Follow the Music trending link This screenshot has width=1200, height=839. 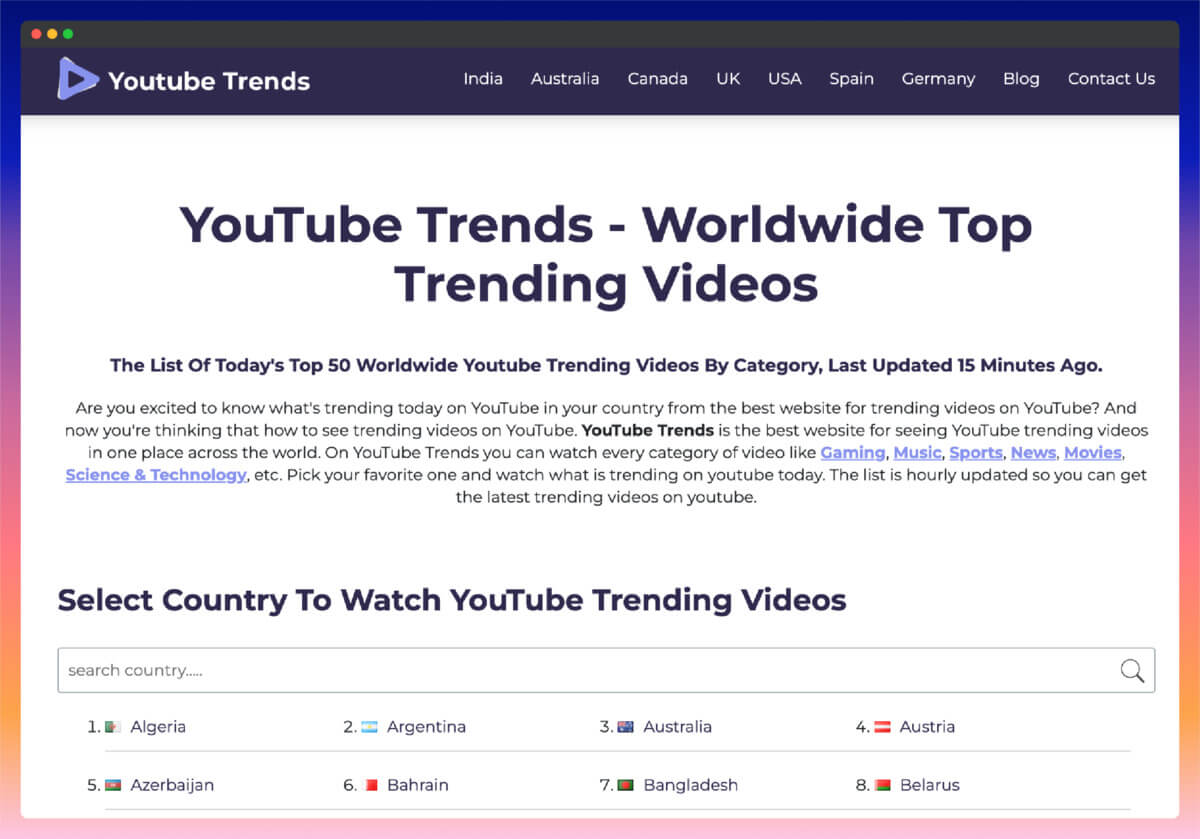[917, 452]
